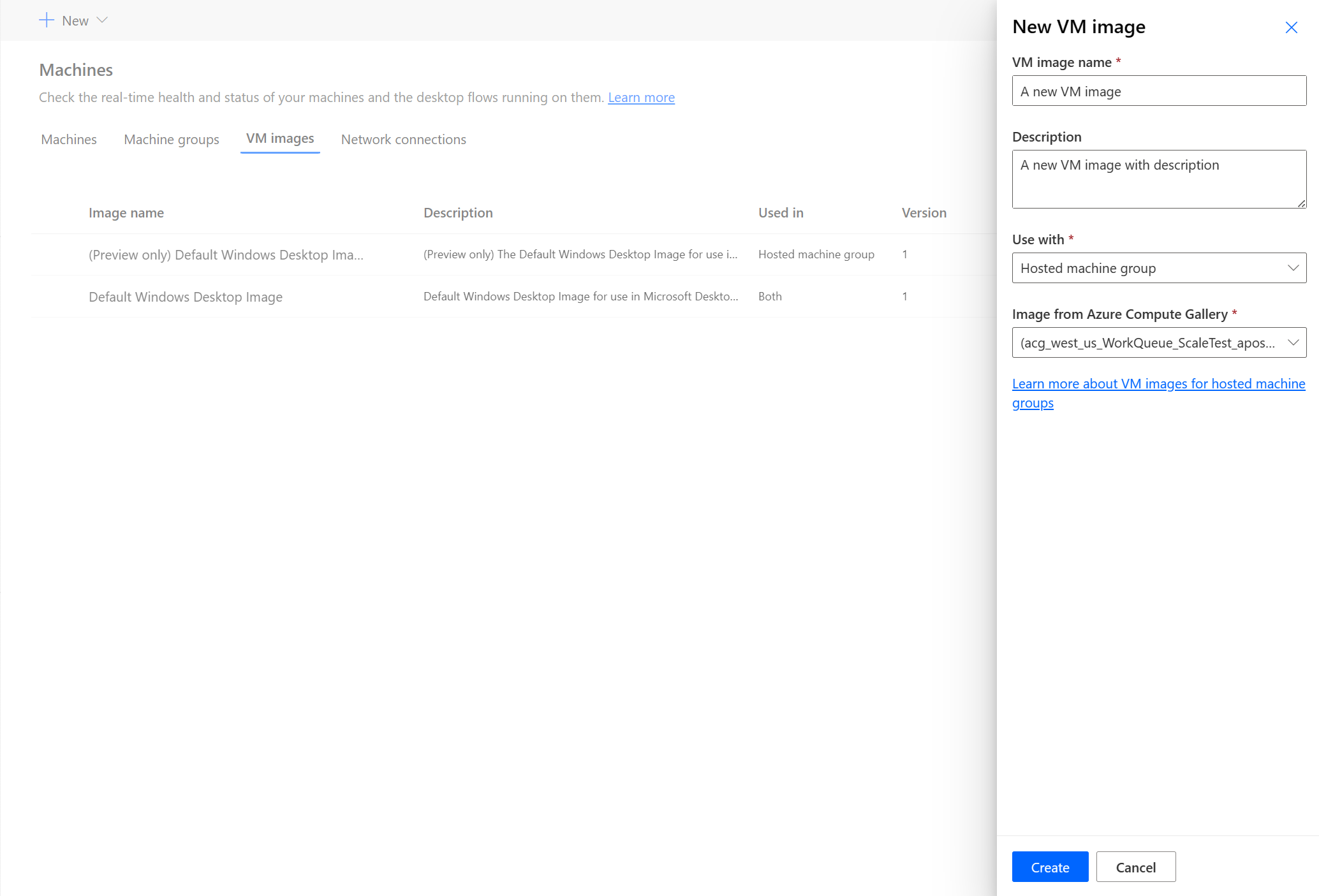Click the VM image name input field
Image resolution: width=1319 pixels, height=896 pixels.
1159,91
